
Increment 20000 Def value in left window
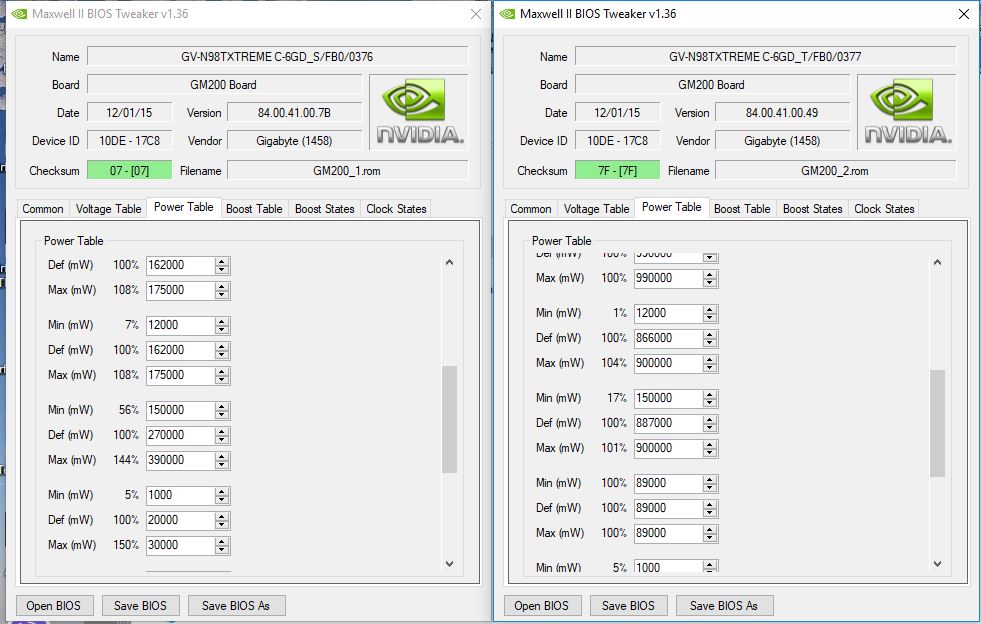[222, 516]
